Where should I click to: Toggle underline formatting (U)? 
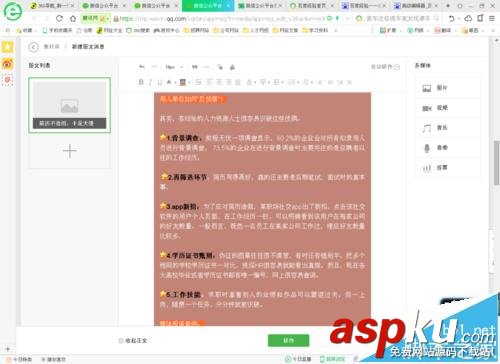[x=160, y=82]
